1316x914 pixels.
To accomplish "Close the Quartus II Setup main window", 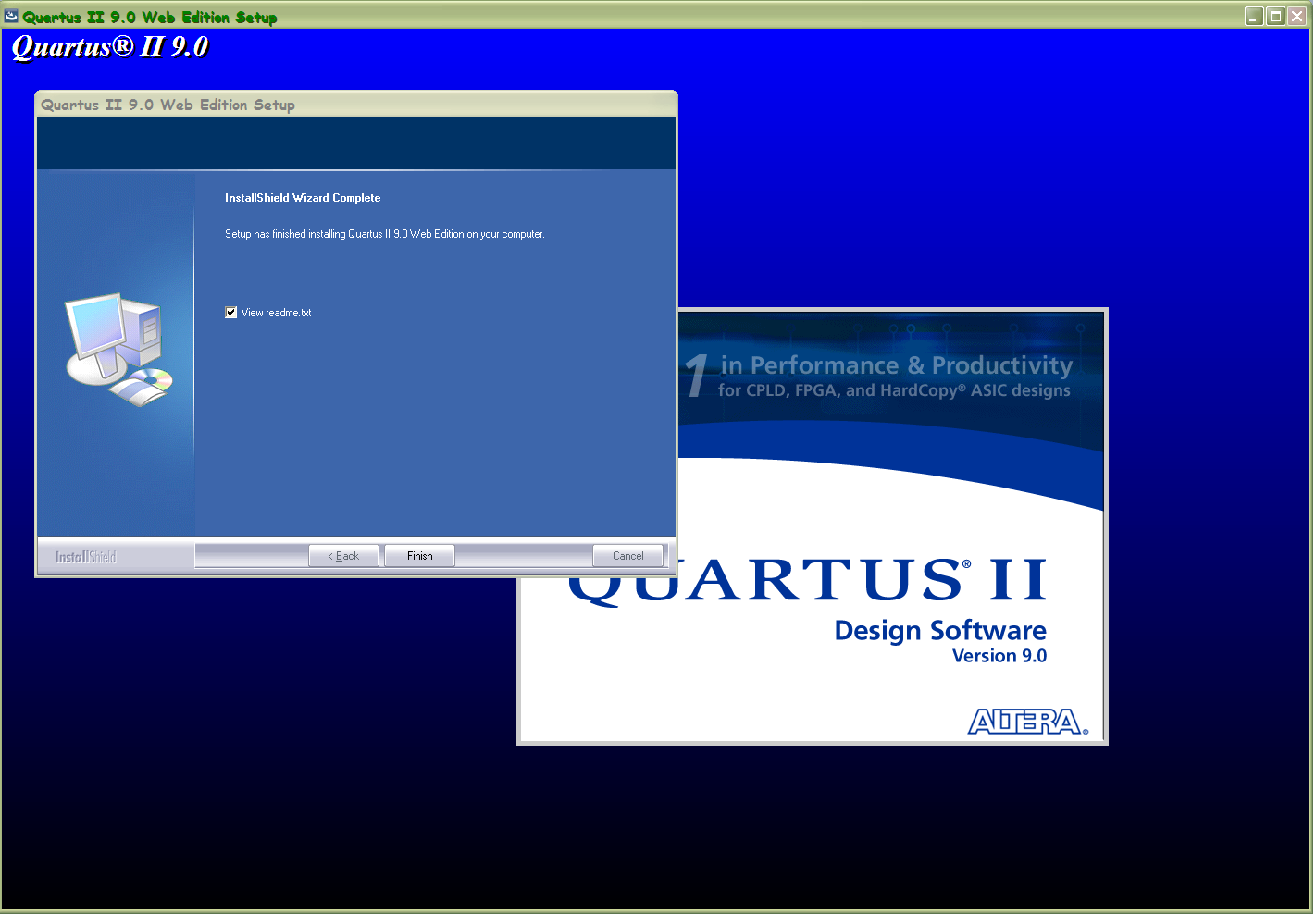I will pos(1297,16).
